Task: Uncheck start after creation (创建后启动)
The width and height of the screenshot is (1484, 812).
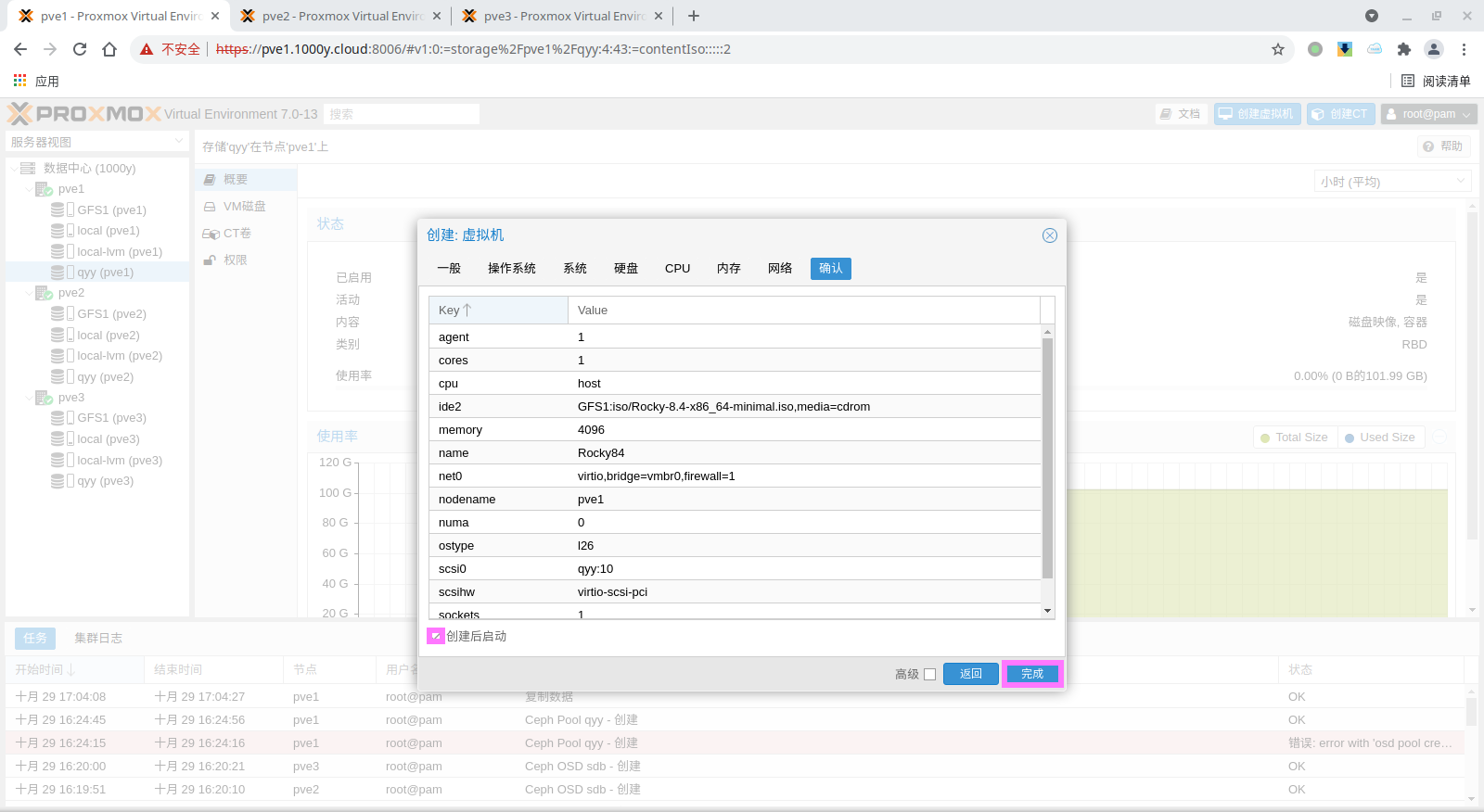Action: coord(435,636)
